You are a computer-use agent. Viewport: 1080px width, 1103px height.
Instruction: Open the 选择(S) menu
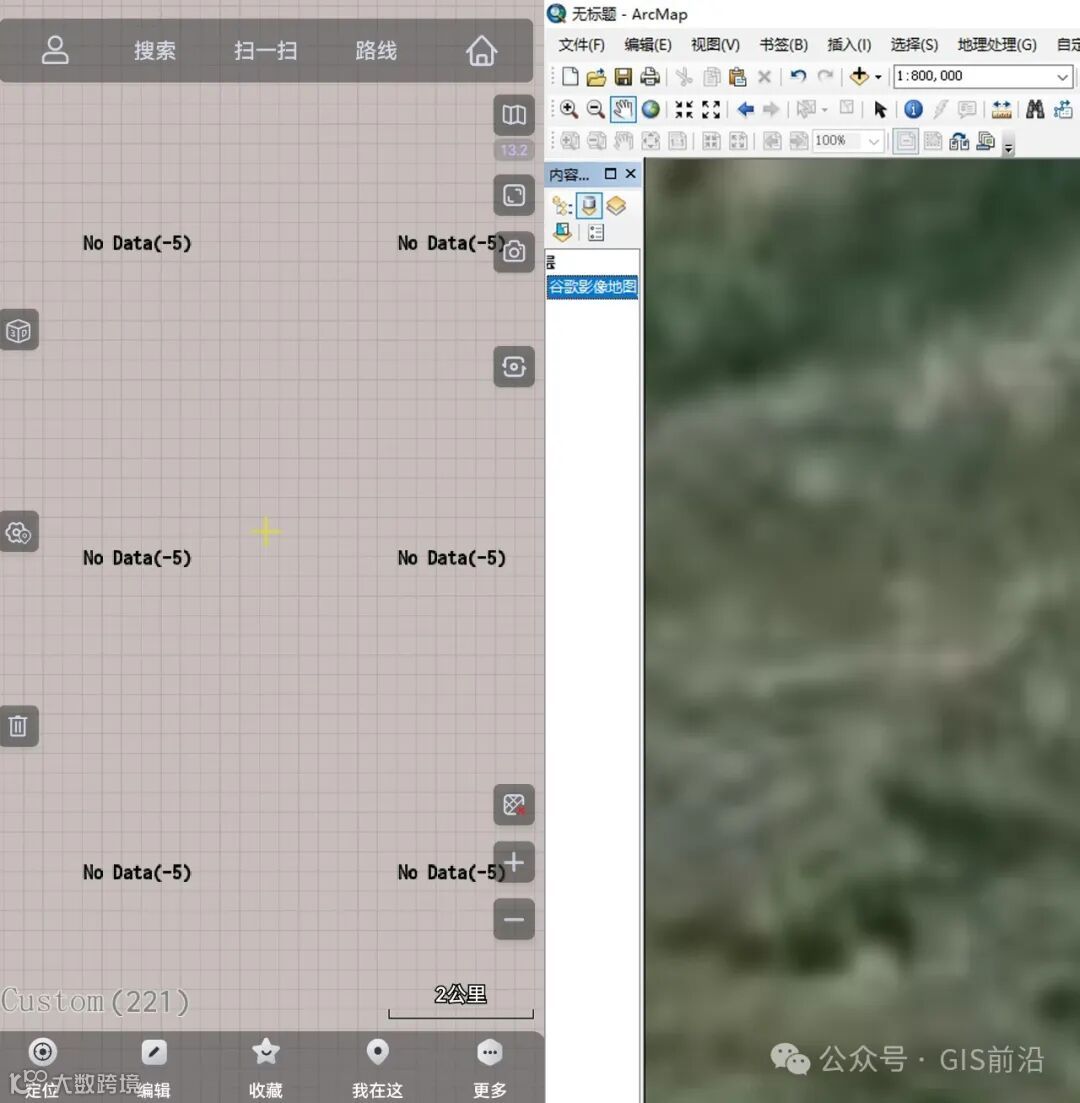coord(914,45)
